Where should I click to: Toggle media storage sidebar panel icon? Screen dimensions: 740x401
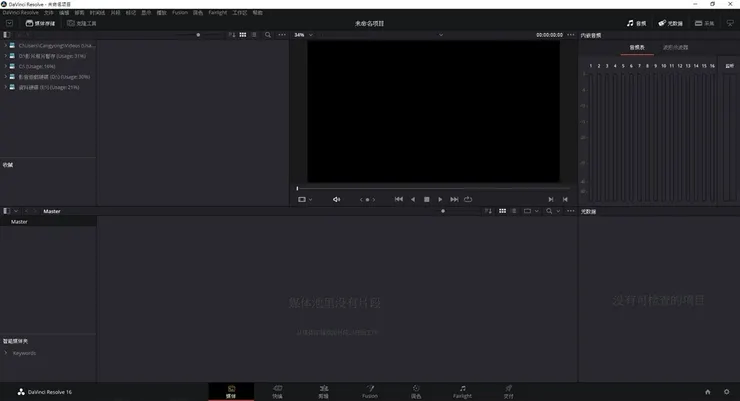[7, 35]
